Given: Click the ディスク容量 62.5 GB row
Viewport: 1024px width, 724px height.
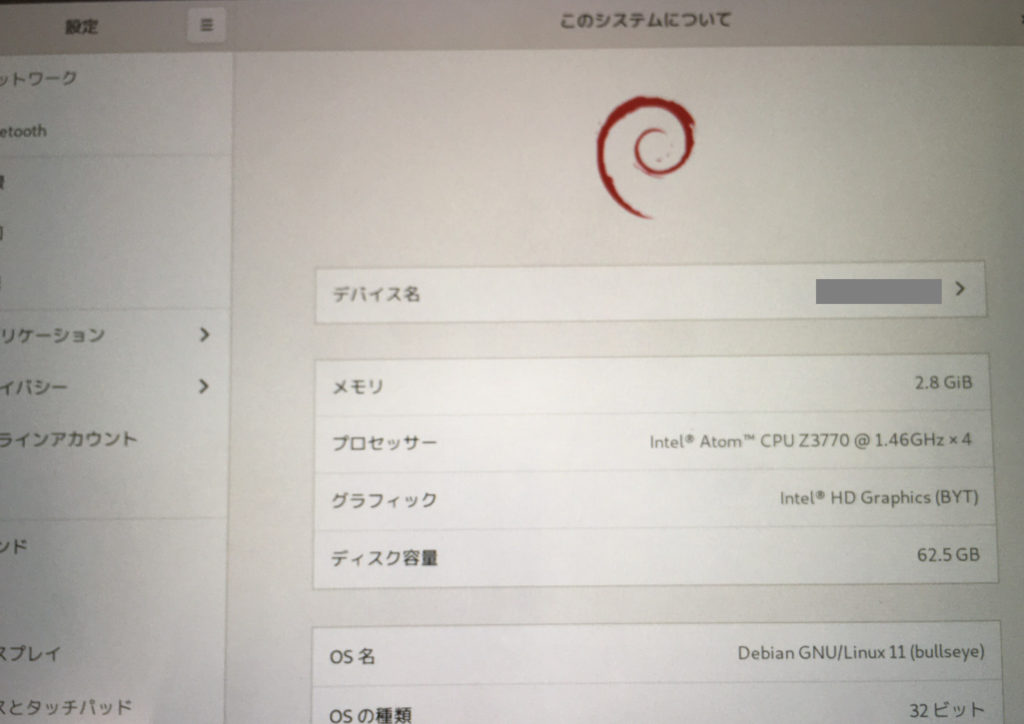Looking at the screenshot, I should pos(650,557).
